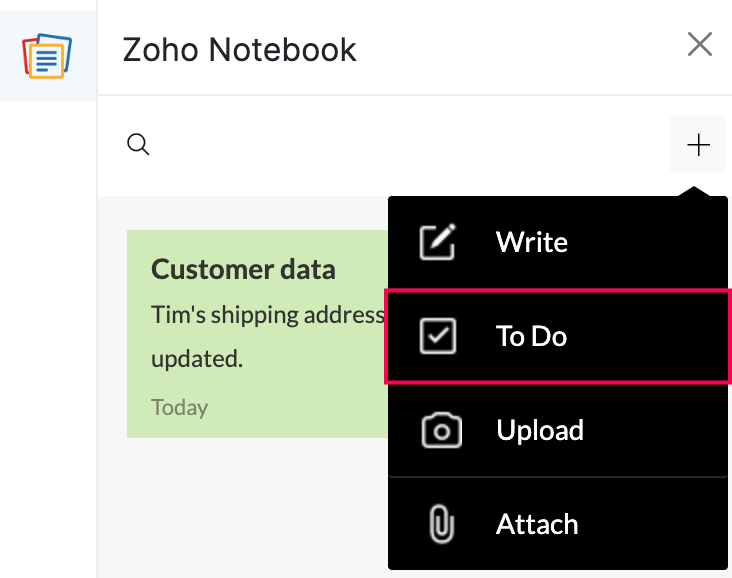732x578 pixels.
Task: Click the plus icon to add a note
Action: pyautogui.click(x=698, y=146)
